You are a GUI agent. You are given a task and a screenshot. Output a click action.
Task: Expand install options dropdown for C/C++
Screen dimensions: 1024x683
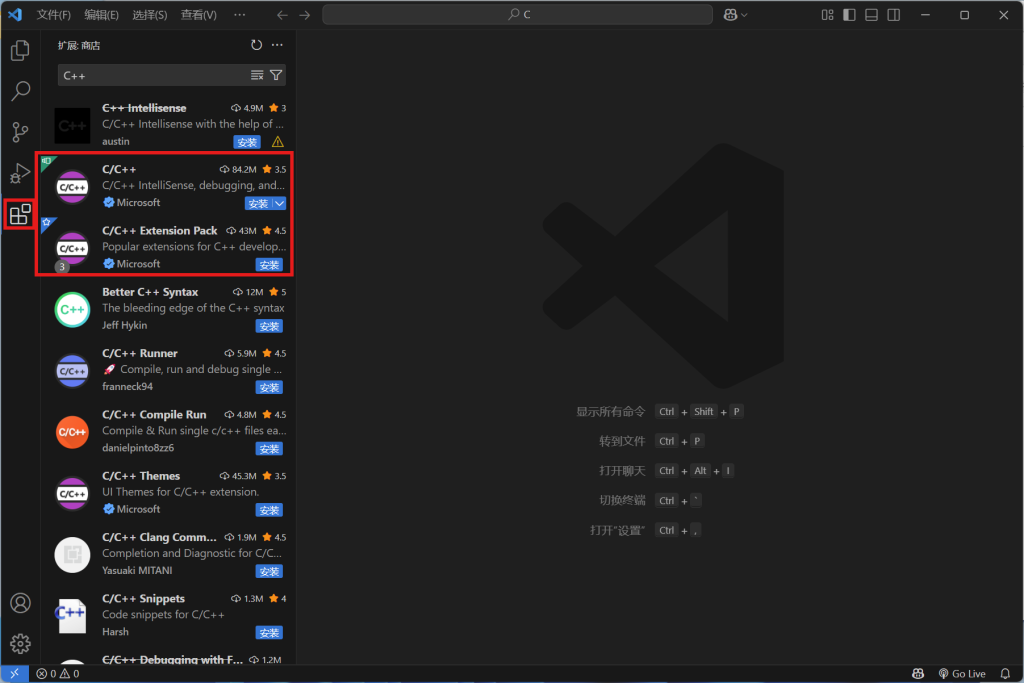pos(280,204)
